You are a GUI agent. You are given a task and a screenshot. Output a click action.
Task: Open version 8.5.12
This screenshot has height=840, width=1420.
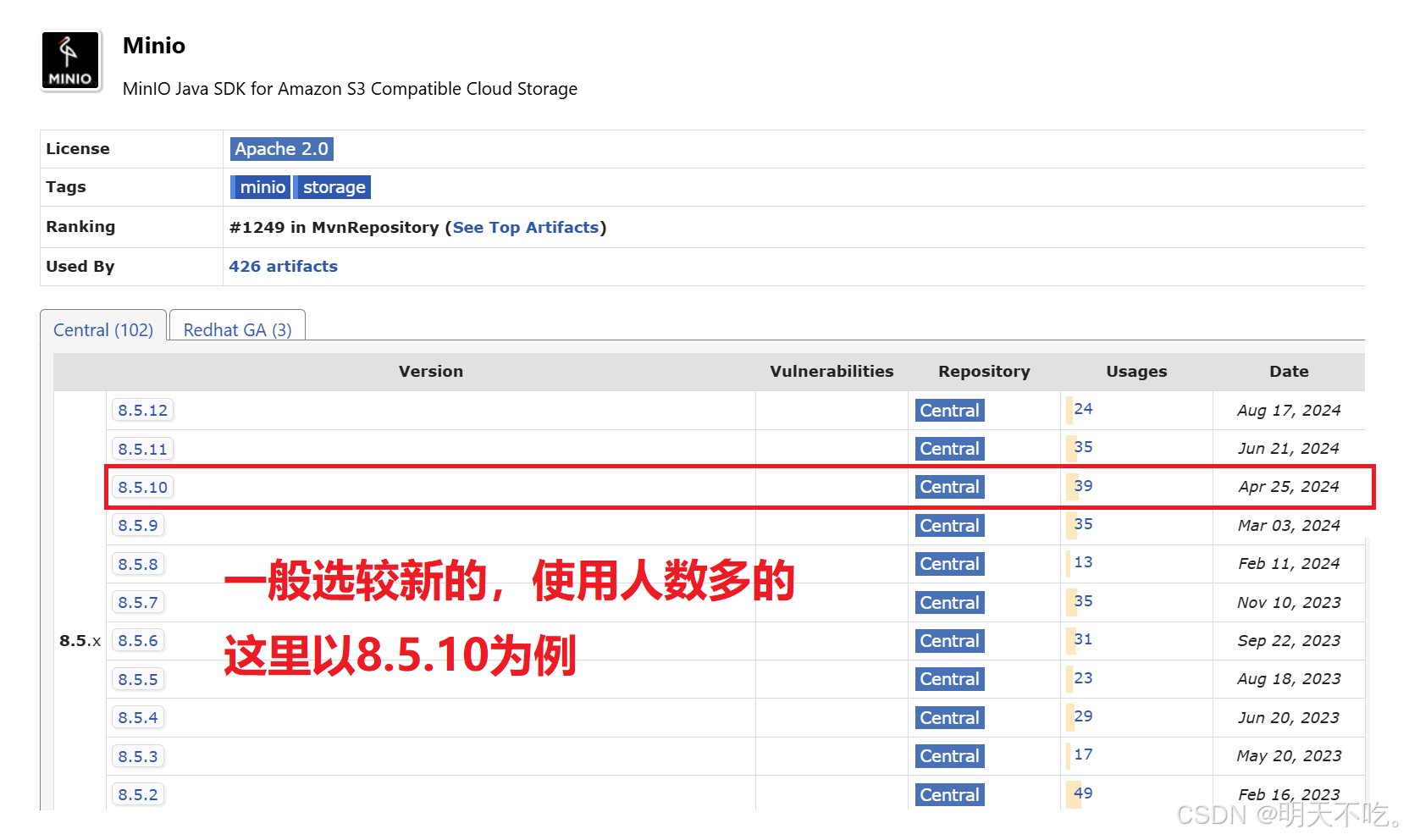(x=142, y=410)
